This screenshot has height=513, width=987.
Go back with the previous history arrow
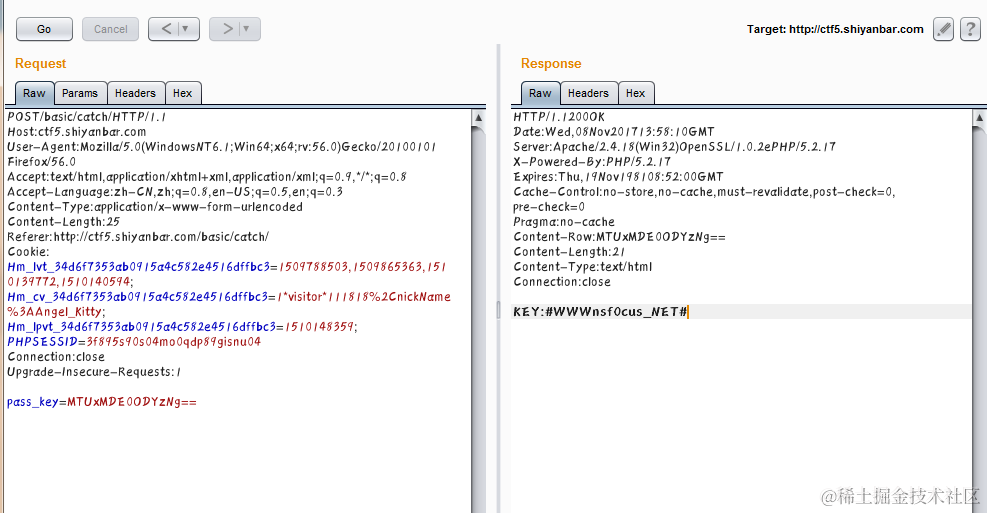[166, 29]
